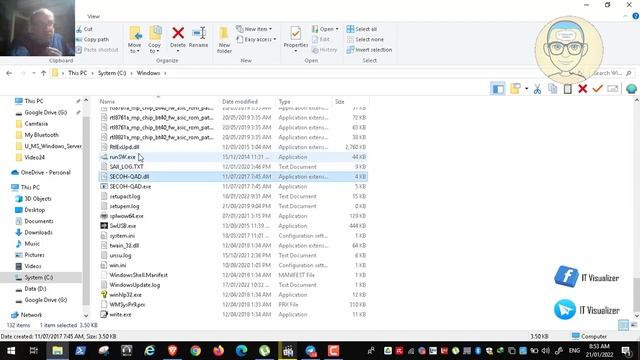The width and height of the screenshot is (640, 360).
Task: Open the Copy to dropdown
Action: [x=155, y=40]
